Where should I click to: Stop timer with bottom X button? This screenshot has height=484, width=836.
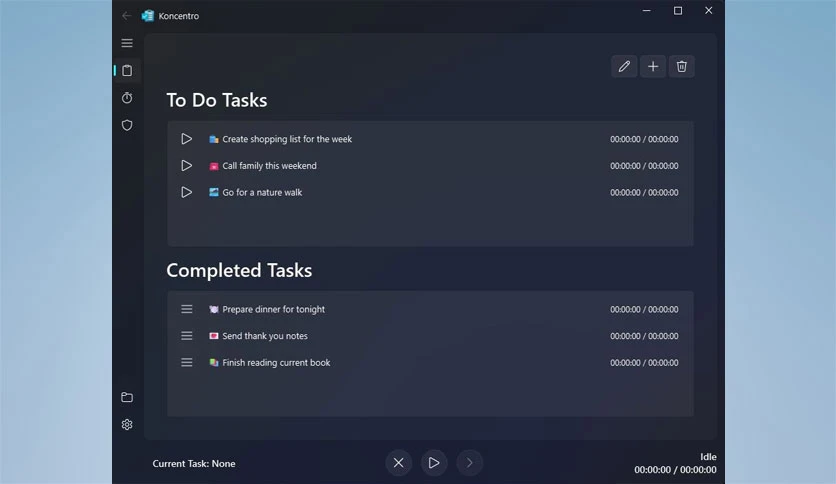[x=398, y=463]
